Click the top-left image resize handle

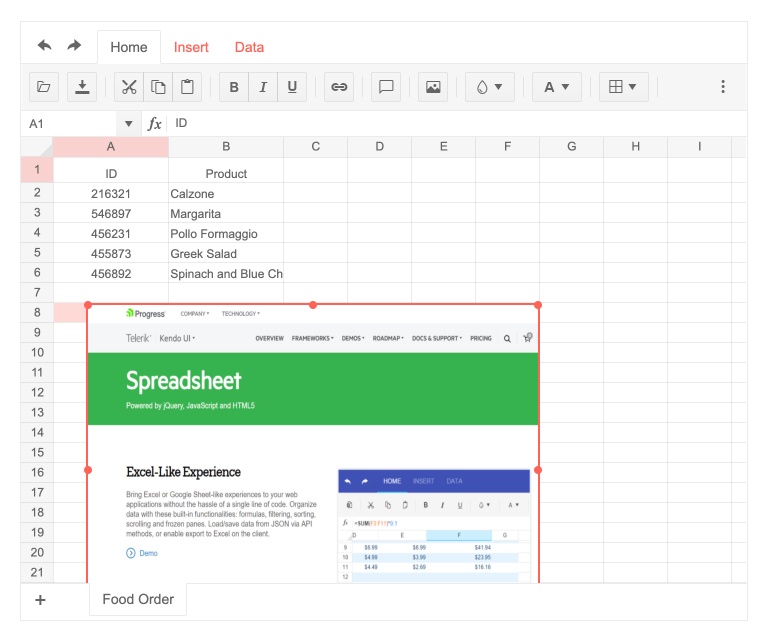point(88,305)
